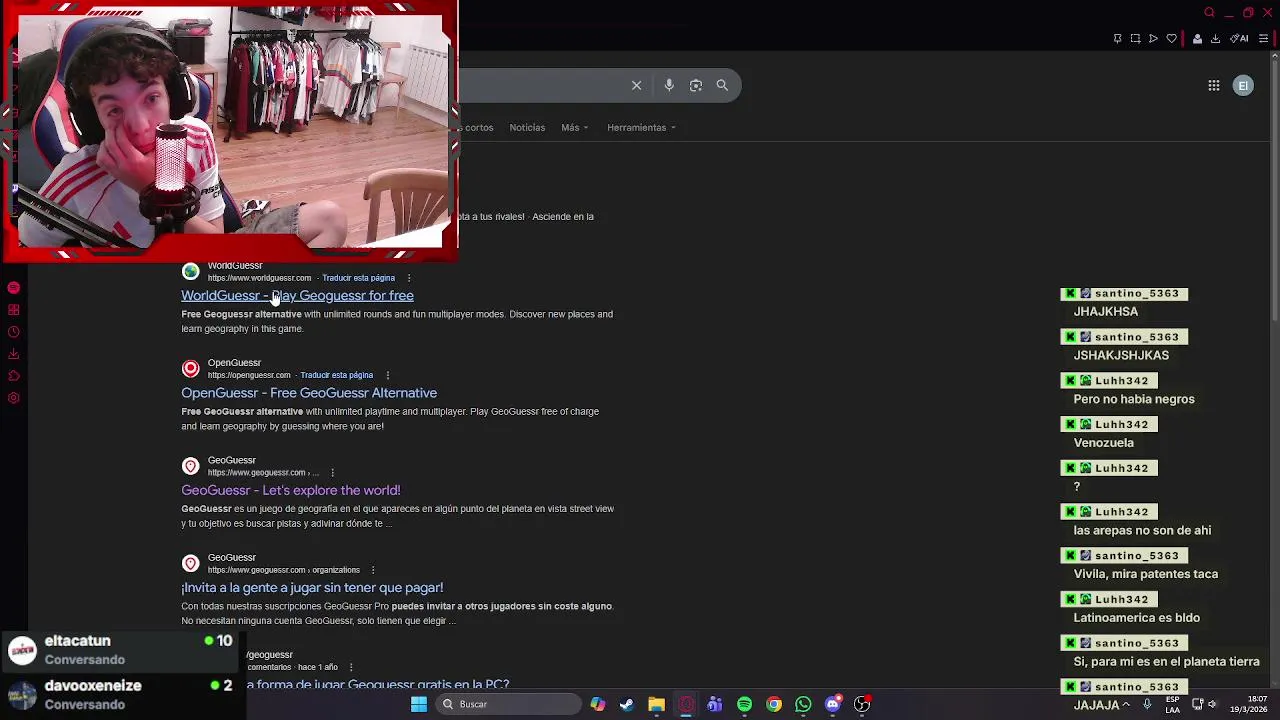Translate the OpenGuessr page

tap(337, 375)
